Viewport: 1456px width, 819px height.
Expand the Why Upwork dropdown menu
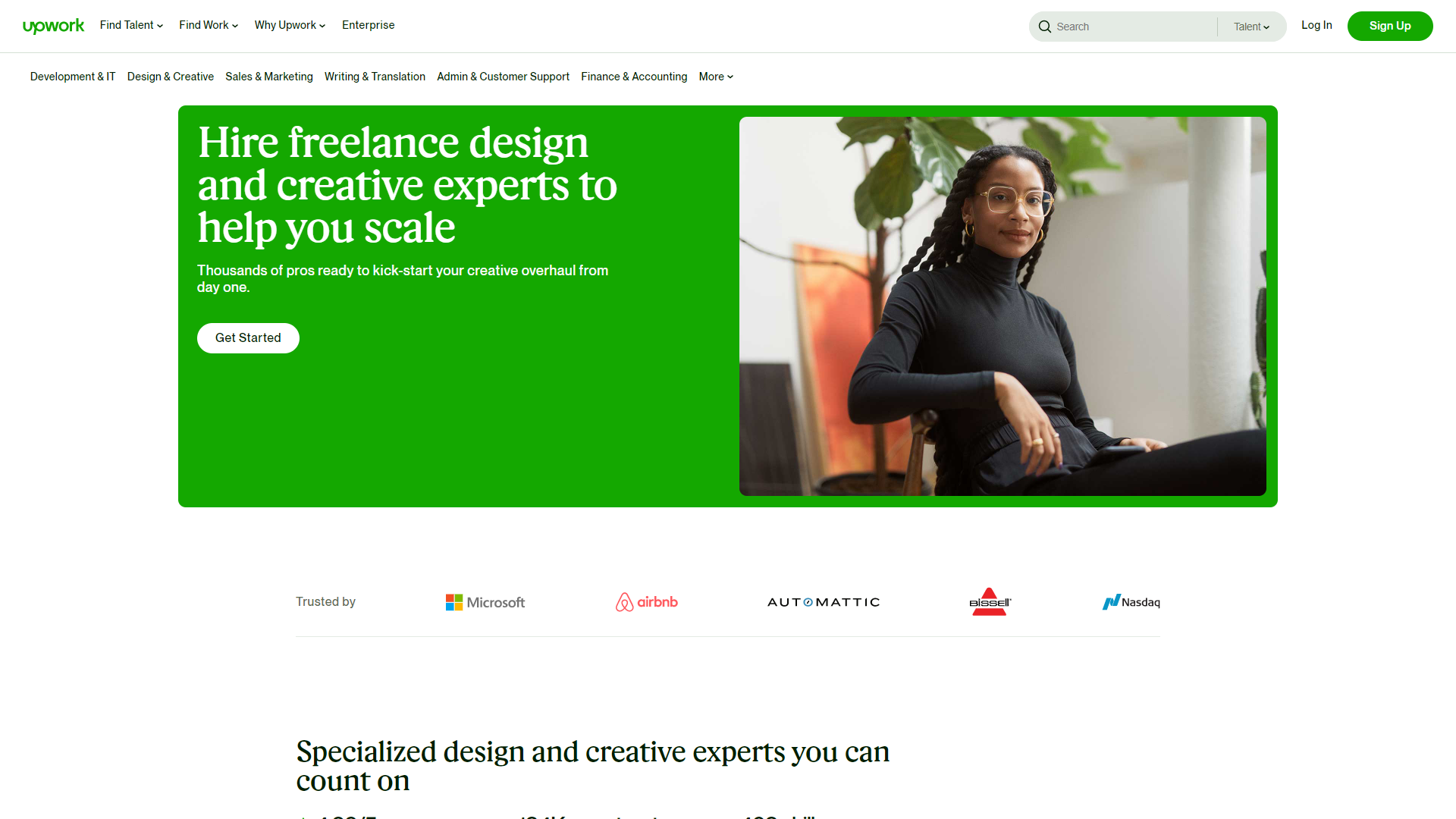[290, 25]
